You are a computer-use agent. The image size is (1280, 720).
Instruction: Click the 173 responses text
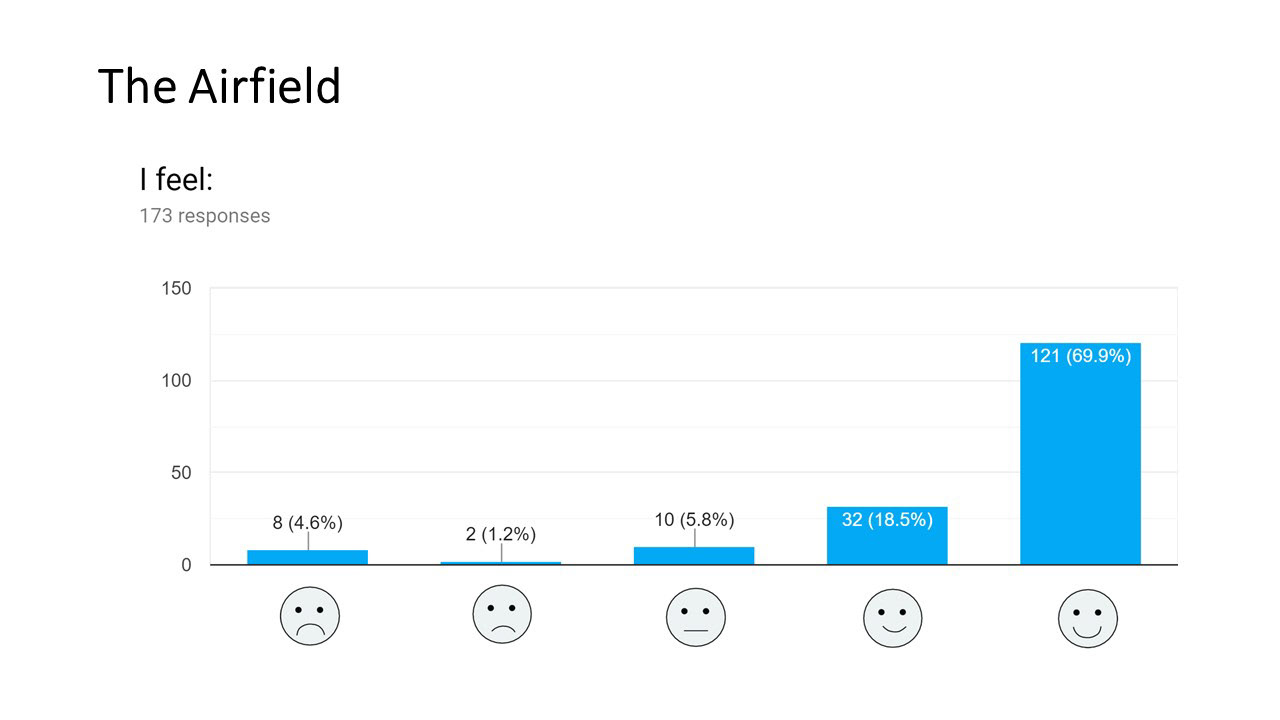[x=205, y=216]
